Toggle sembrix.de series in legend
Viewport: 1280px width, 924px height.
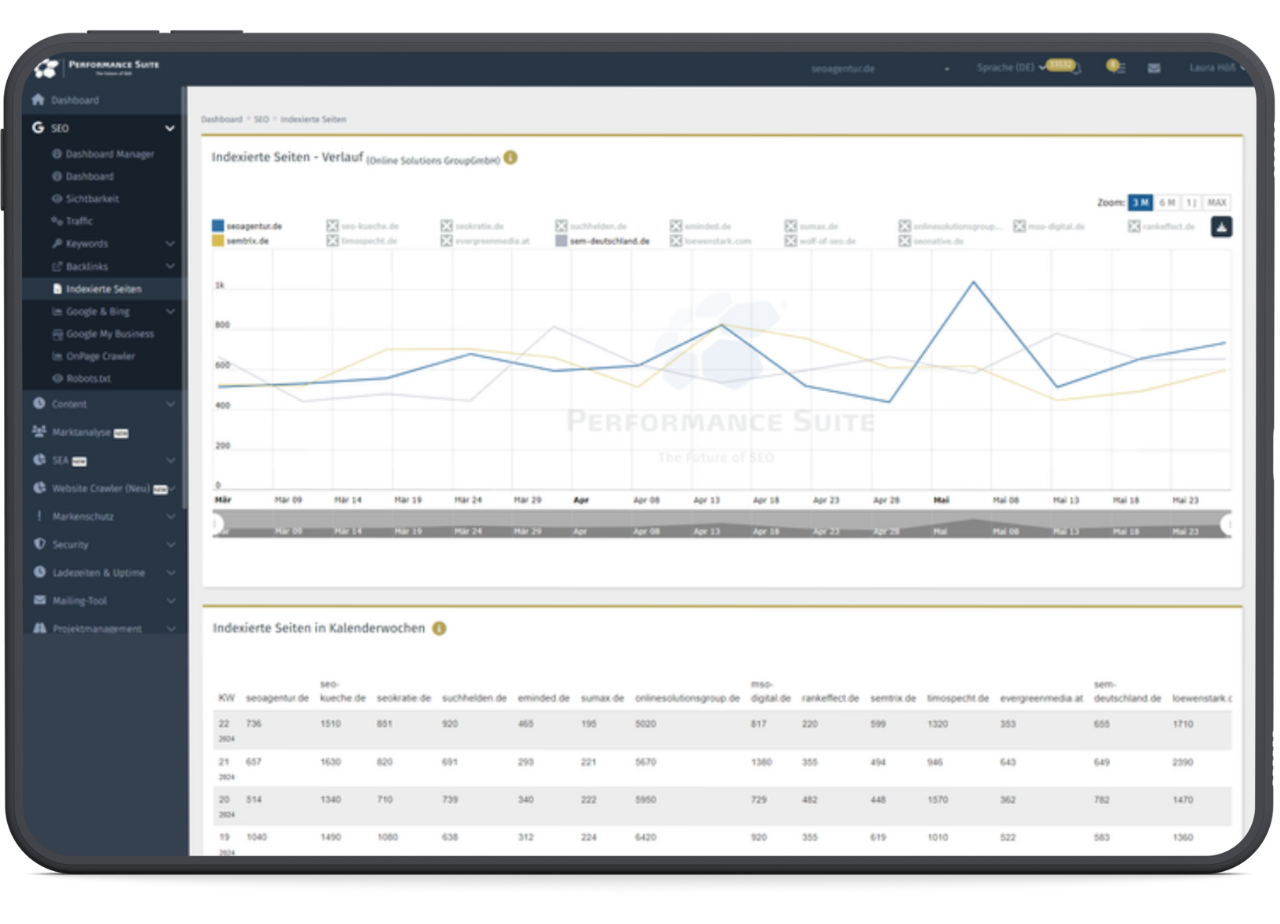click(241, 241)
